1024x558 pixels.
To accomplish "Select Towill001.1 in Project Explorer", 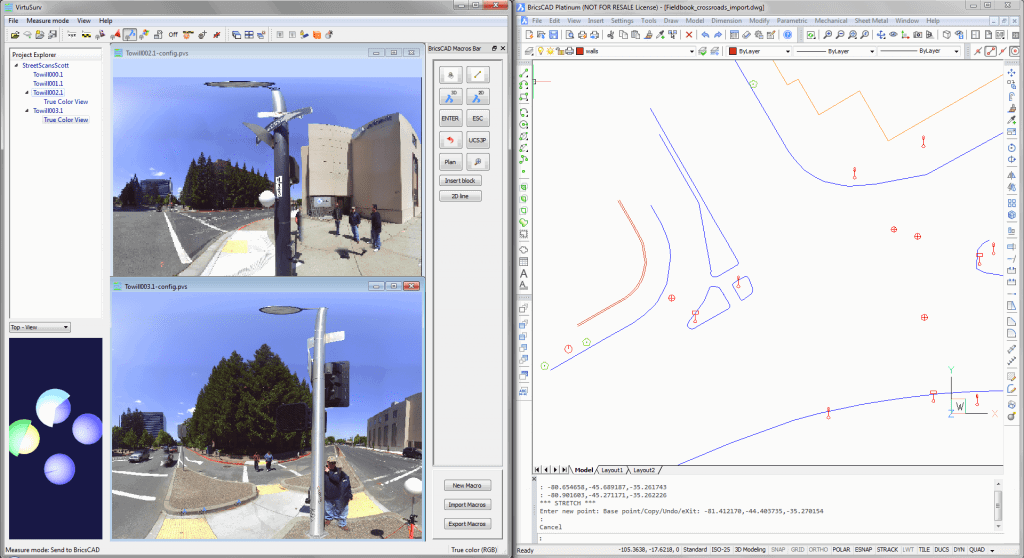I will [x=48, y=83].
